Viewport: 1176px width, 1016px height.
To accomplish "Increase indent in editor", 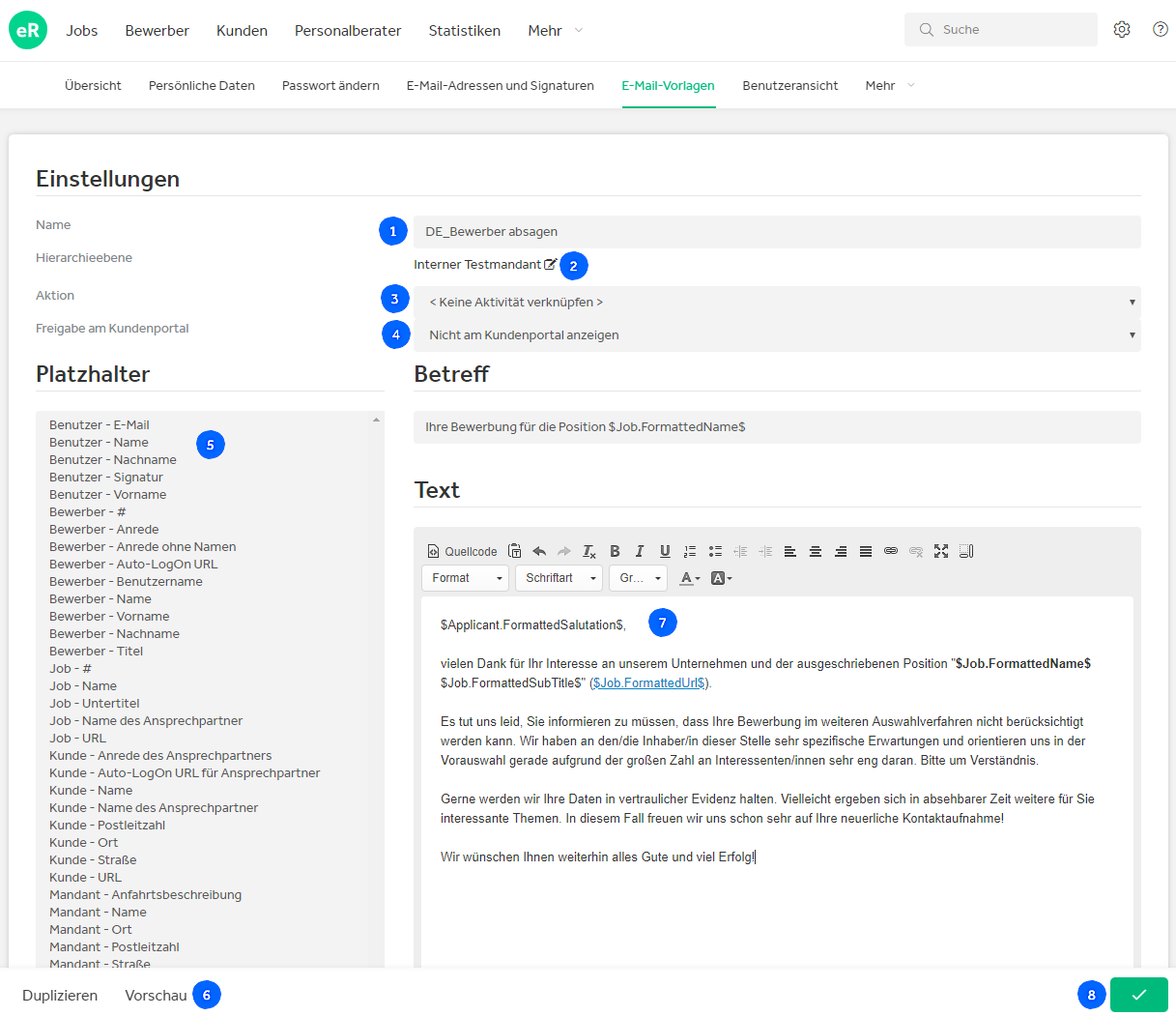I will click(x=765, y=551).
